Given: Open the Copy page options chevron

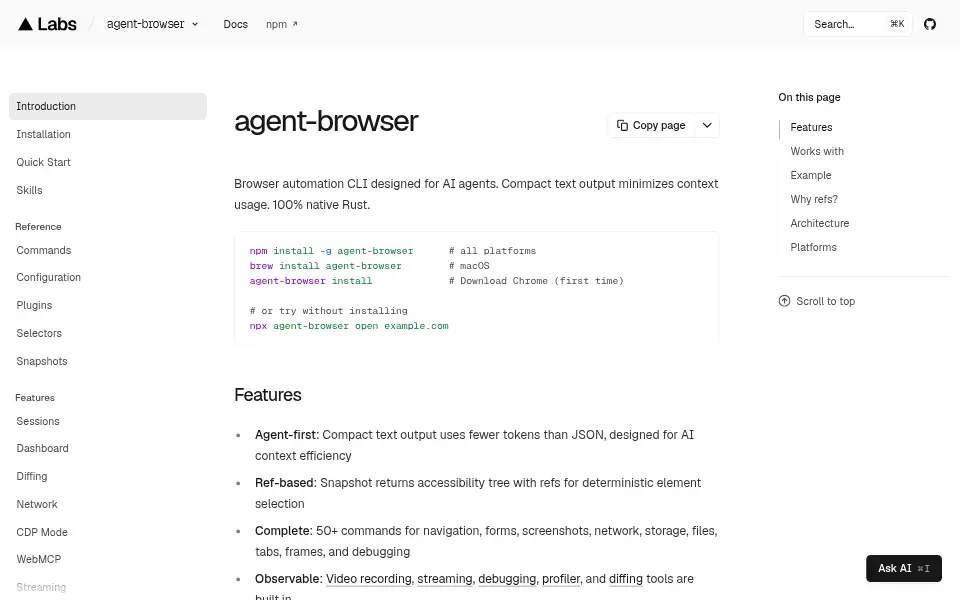Looking at the screenshot, I should (x=707, y=125).
